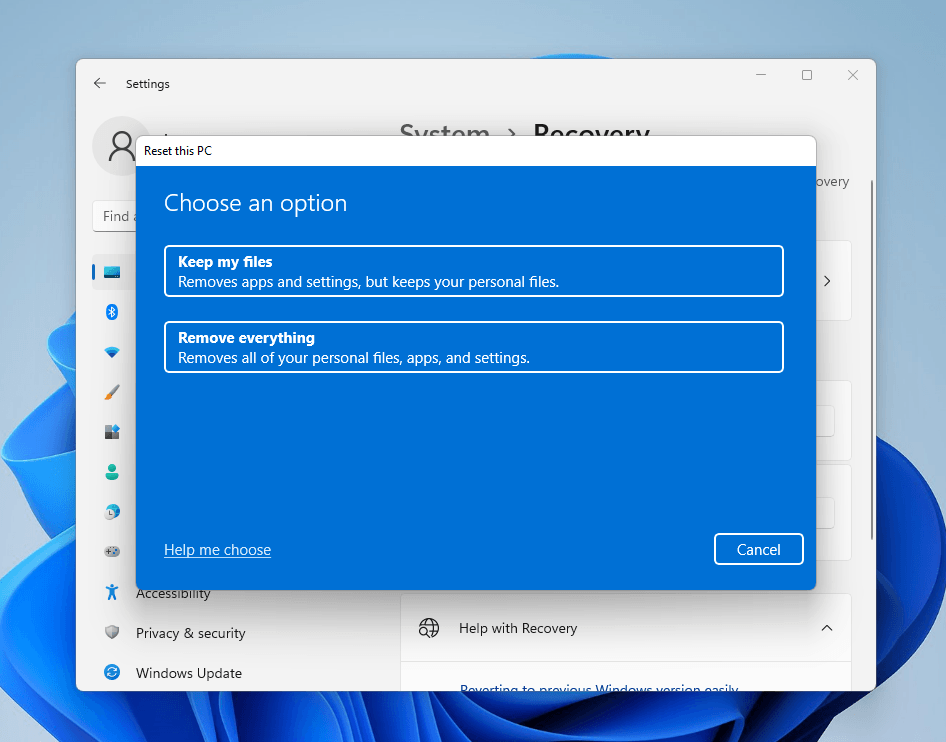Minimize the Settings window
Image resolution: width=946 pixels, height=742 pixels.
click(761, 75)
